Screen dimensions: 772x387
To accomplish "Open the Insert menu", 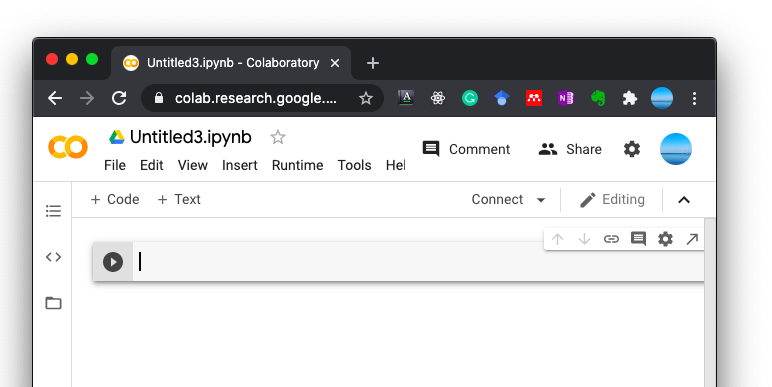I will (240, 165).
